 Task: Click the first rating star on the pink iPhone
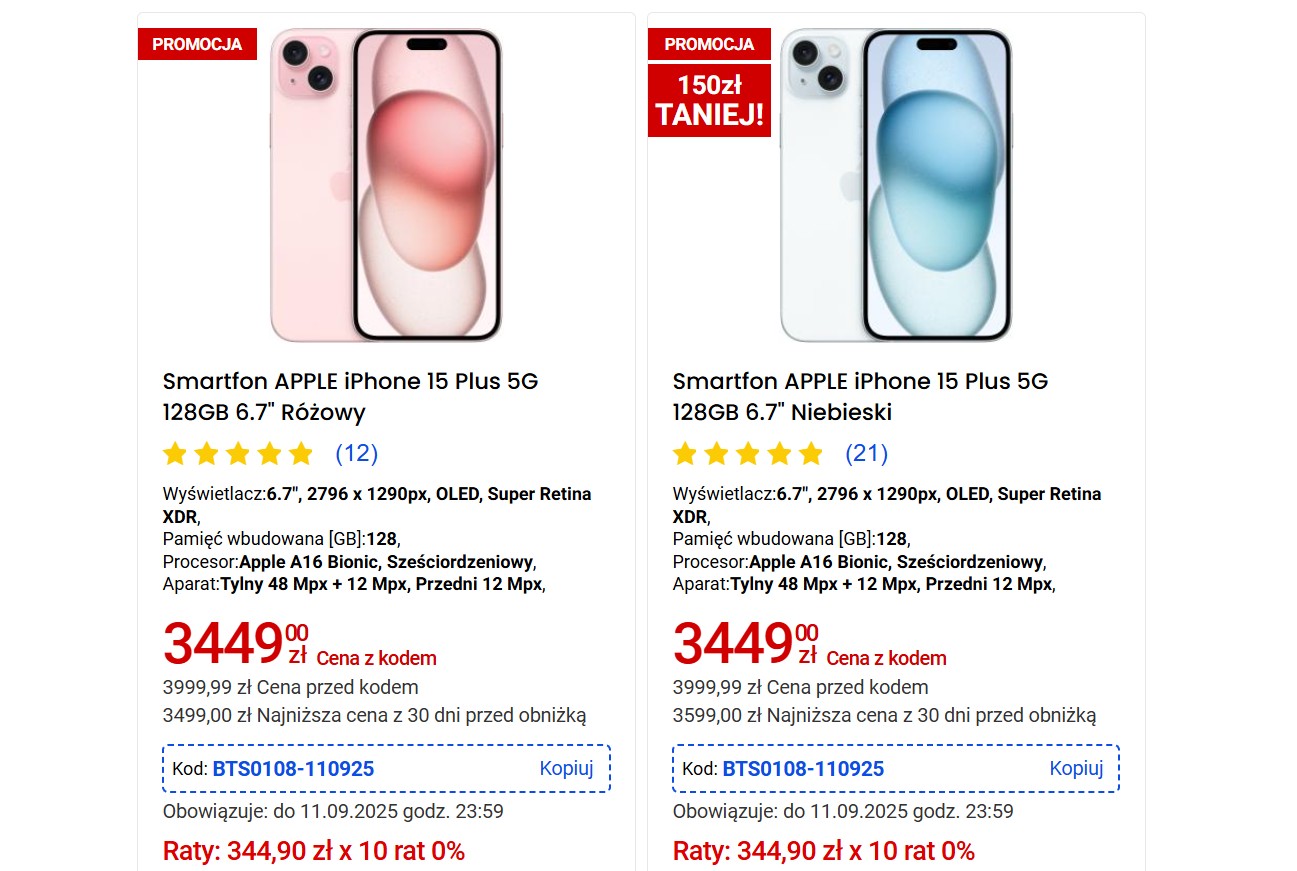(175, 455)
